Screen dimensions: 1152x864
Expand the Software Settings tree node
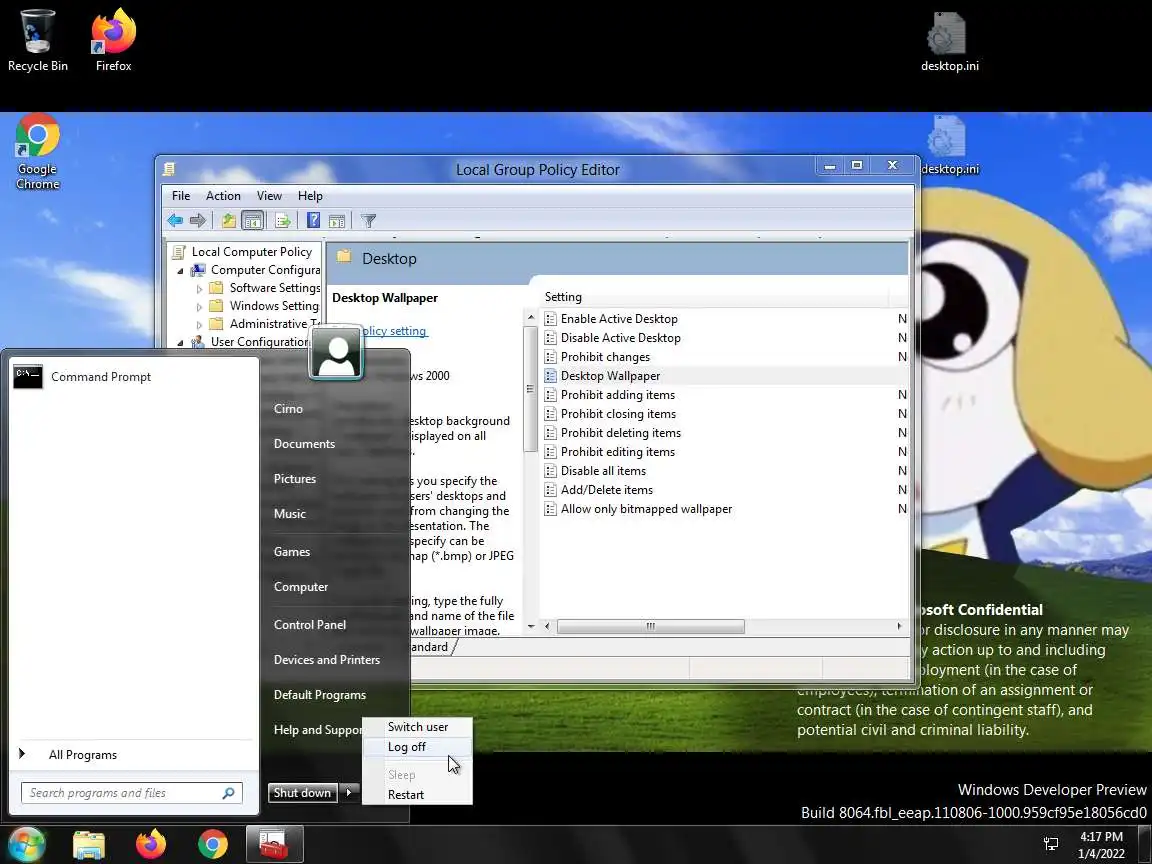coord(199,289)
